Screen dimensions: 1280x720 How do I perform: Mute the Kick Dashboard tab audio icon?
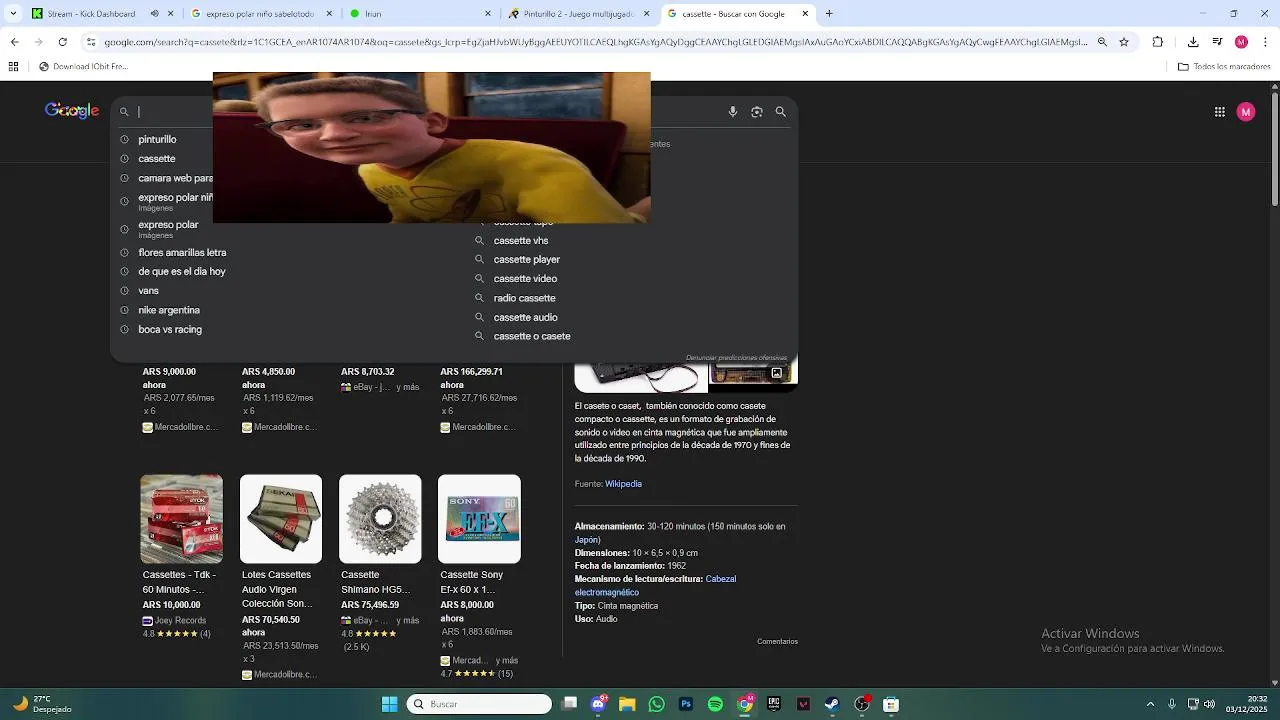click(x=154, y=14)
